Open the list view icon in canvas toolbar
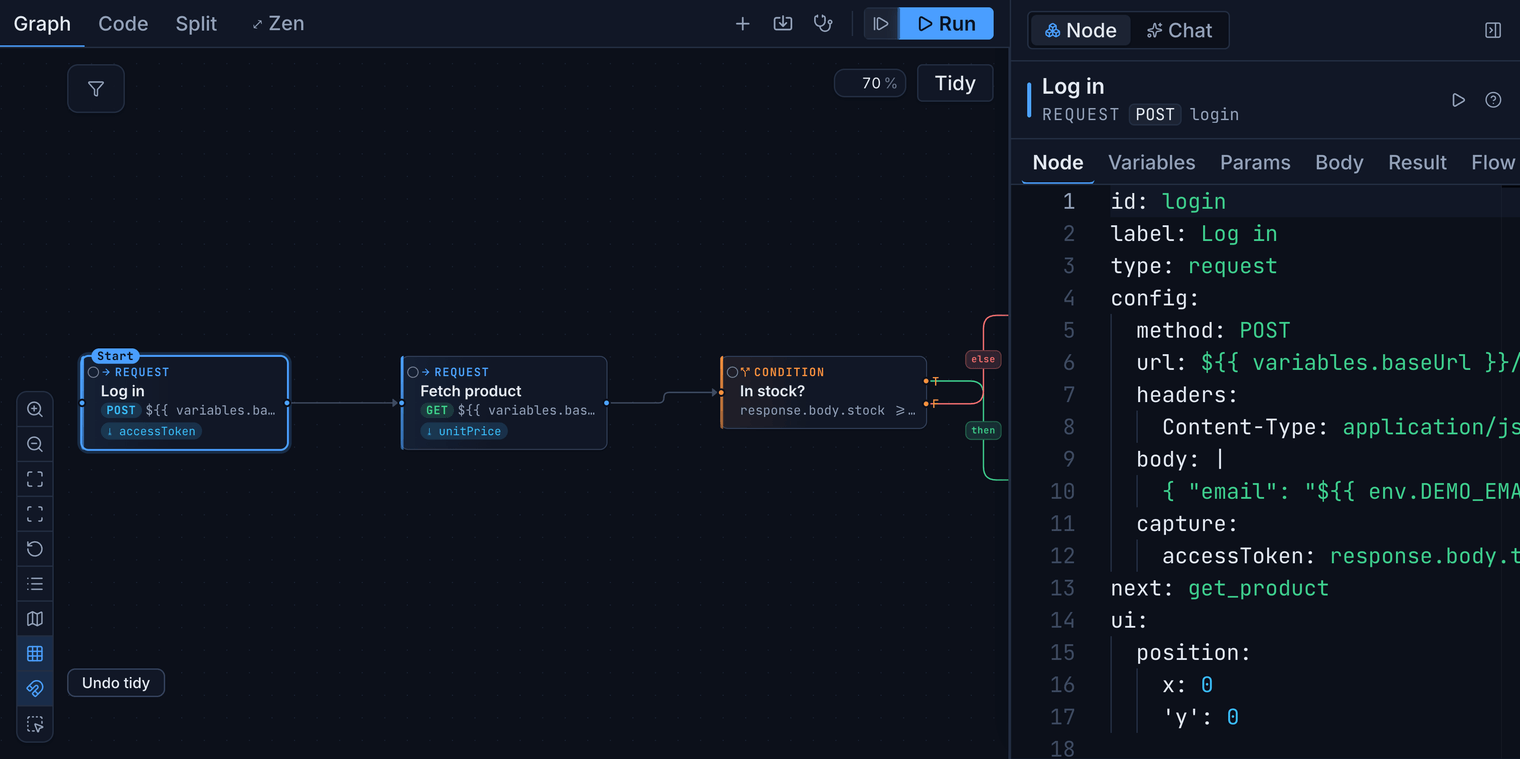The height and width of the screenshot is (759, 1520). (x=35, y=584)
